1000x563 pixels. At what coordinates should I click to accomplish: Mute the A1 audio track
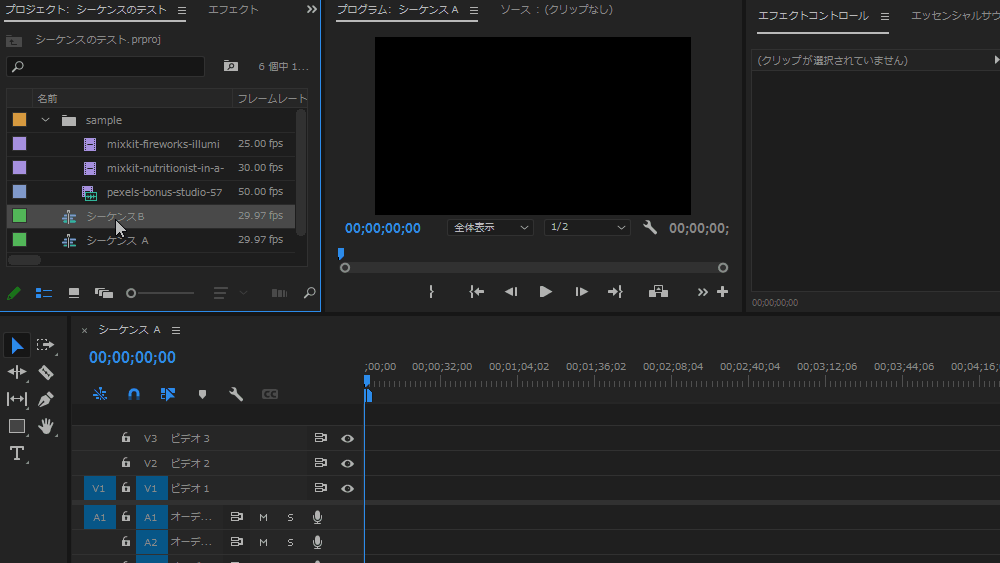point(264,517)
